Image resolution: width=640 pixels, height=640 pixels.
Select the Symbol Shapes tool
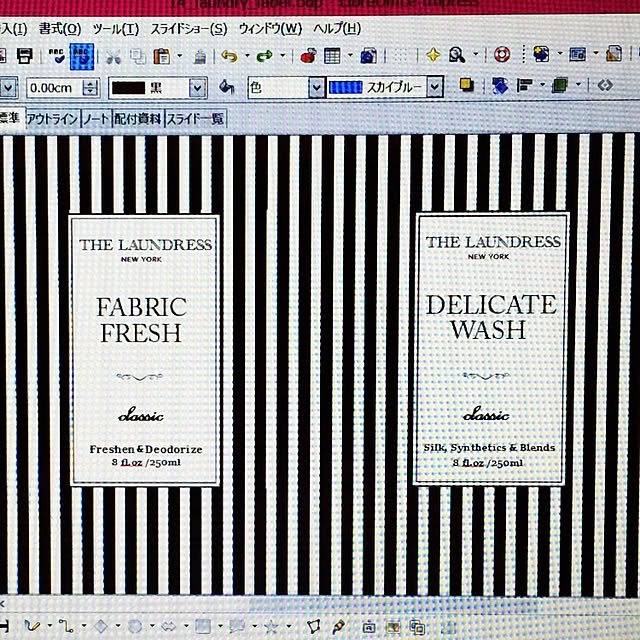pos(135,626)
